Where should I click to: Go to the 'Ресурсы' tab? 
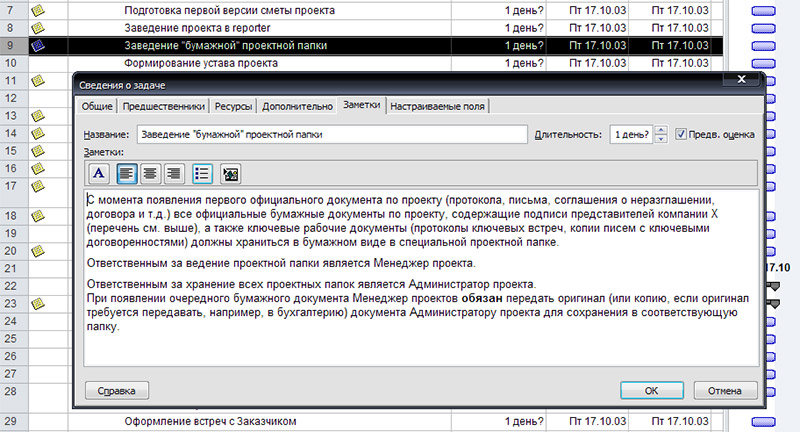tap(234, 105)
